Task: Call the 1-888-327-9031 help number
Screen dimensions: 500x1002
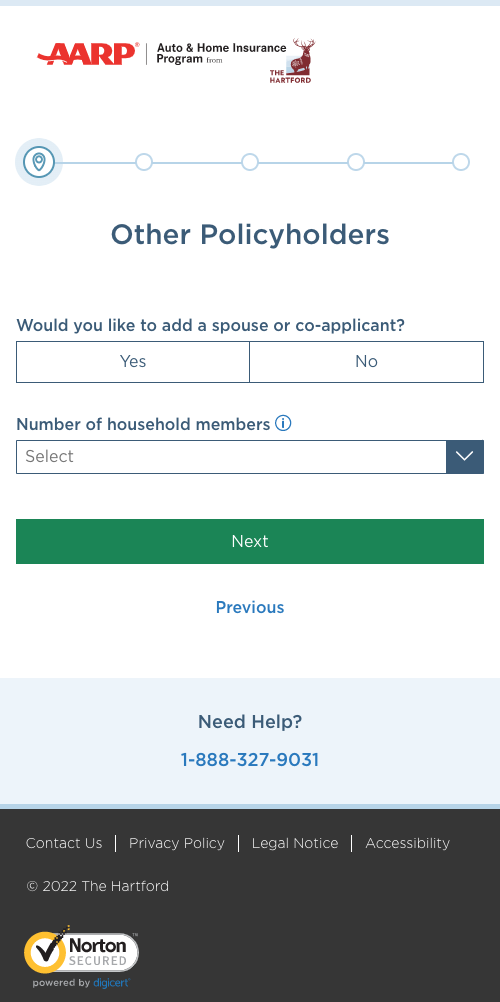Action: (250, 760)
